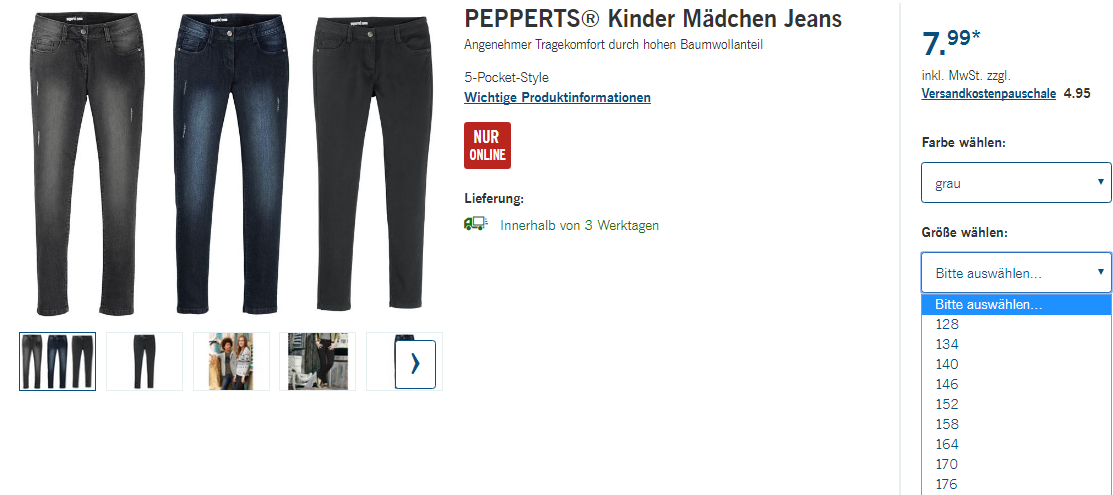The height and width of the screenshot is (495, 1113).
Task: Show thumbnail with two girls posing
Action: 231,361
